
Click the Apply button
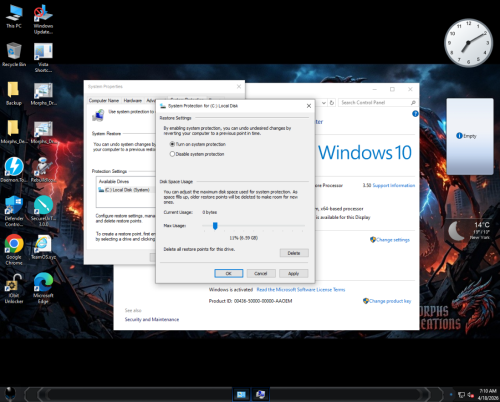(x=293, y=273)
